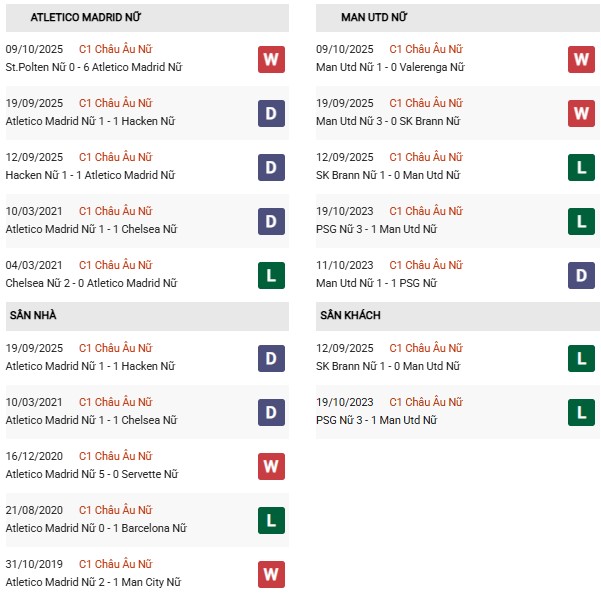This screenshot has width=601, height=610.
Task: Click the W badge for Servette match
Action: point(271,466)
